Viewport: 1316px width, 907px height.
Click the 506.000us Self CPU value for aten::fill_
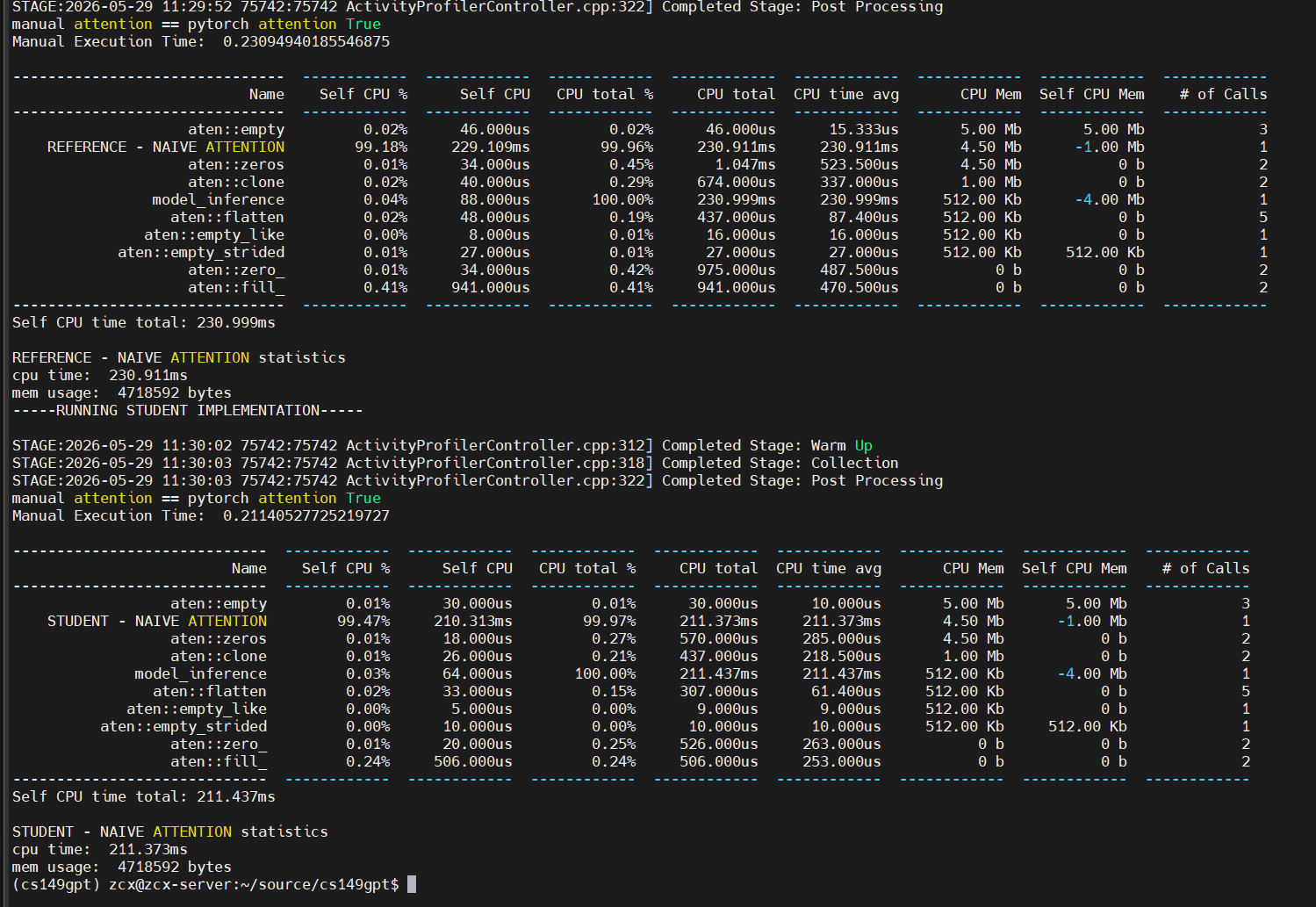[x=473, y=761]
